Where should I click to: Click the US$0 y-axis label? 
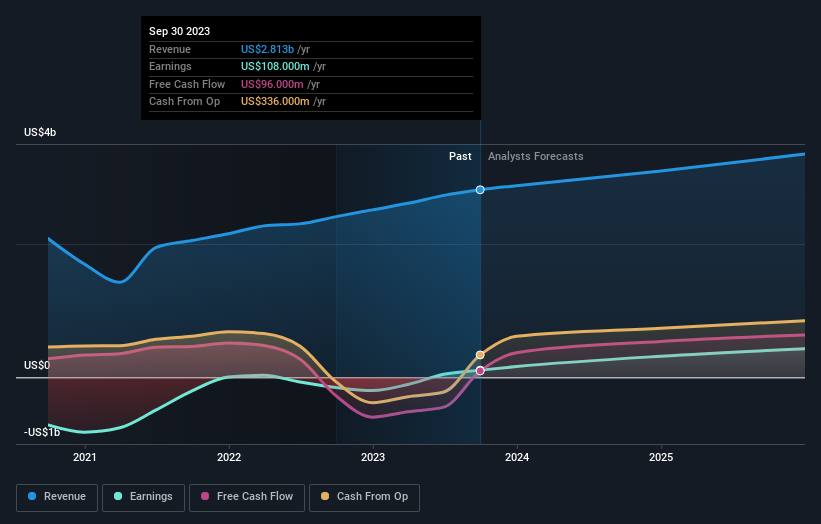coord(37,365)
